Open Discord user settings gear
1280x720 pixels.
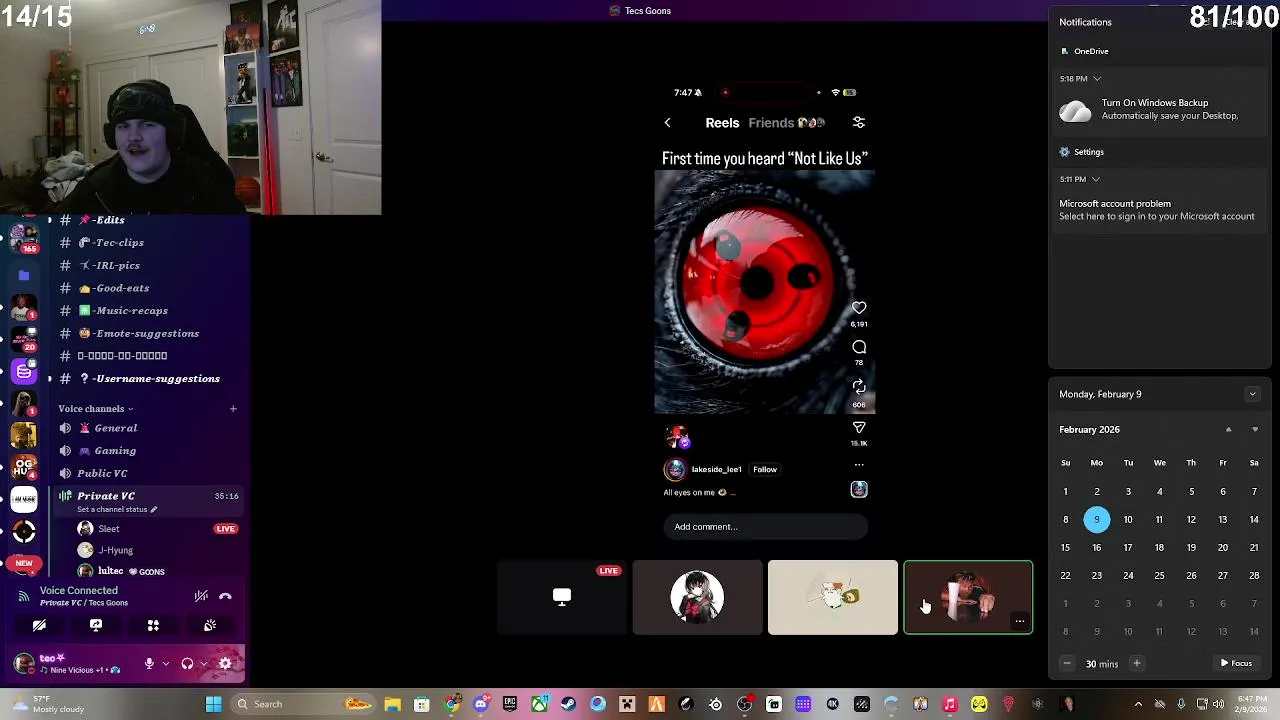tap(225, 663)
